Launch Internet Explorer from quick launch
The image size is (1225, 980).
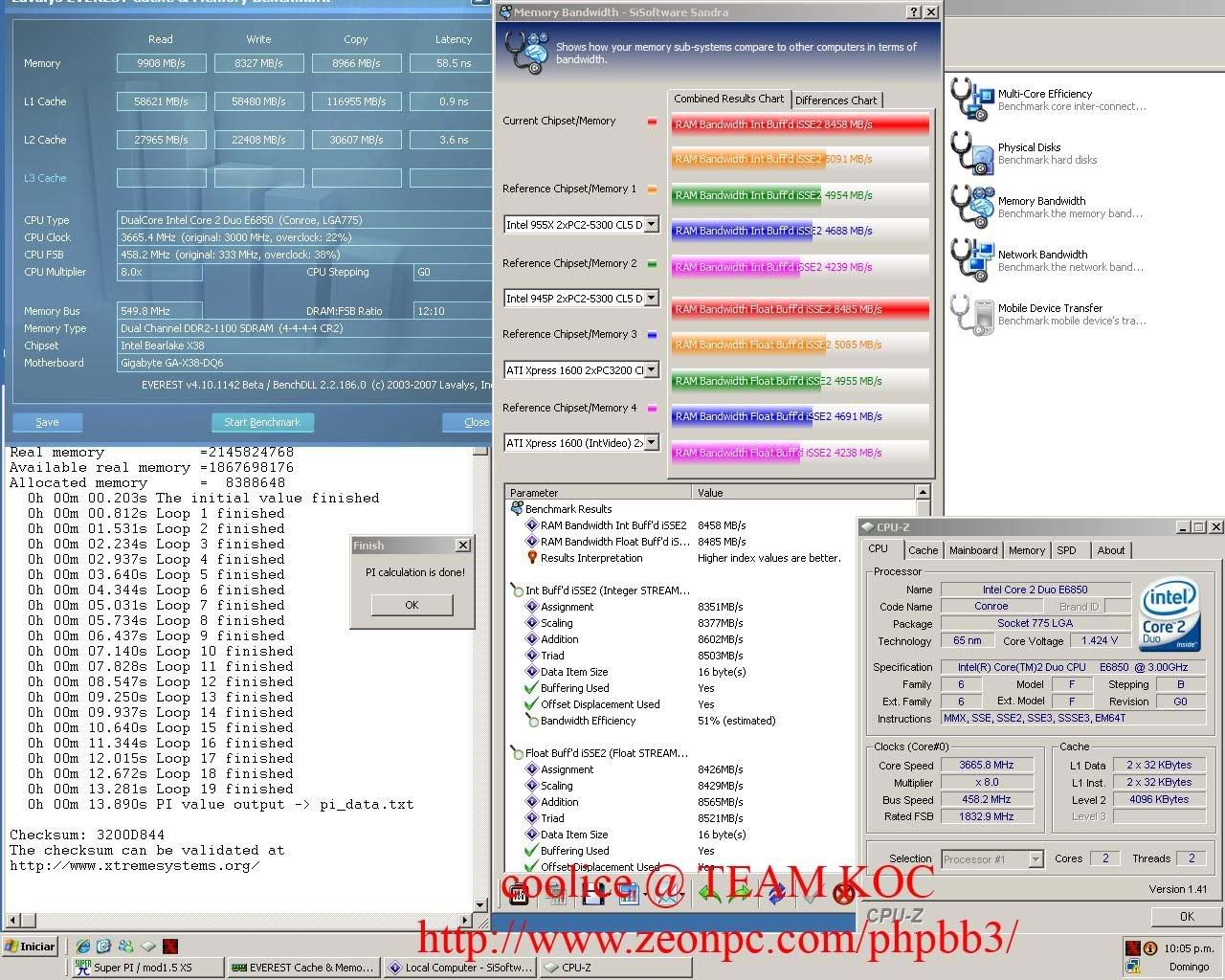(x=84, y=947)
